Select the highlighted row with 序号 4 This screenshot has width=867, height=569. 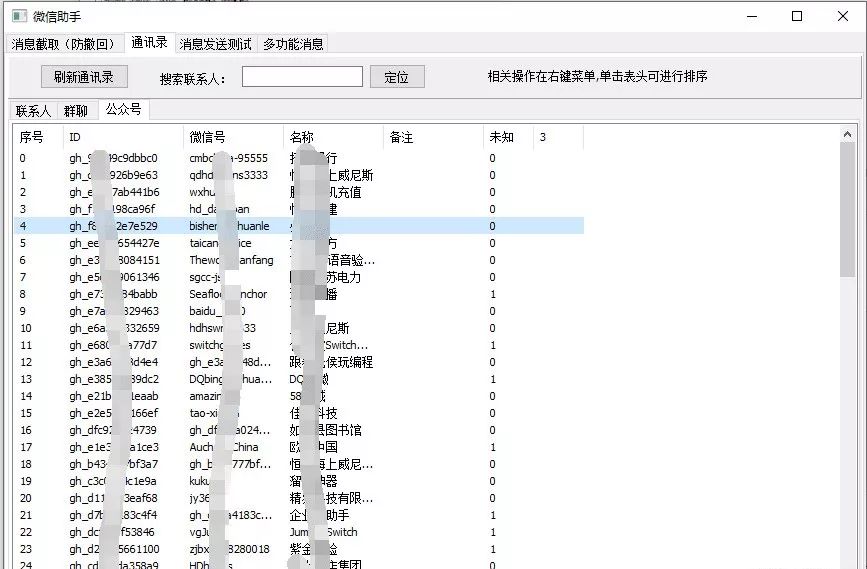click(x=299, y=226)
